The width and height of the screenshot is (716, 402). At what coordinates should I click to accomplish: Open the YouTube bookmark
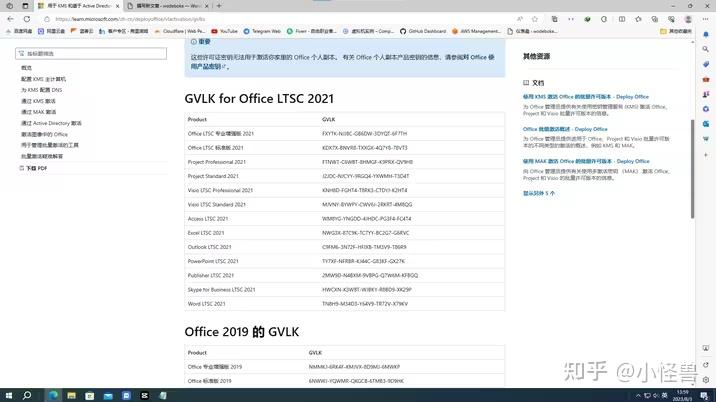pyautogui.click(x=225, y=31)
